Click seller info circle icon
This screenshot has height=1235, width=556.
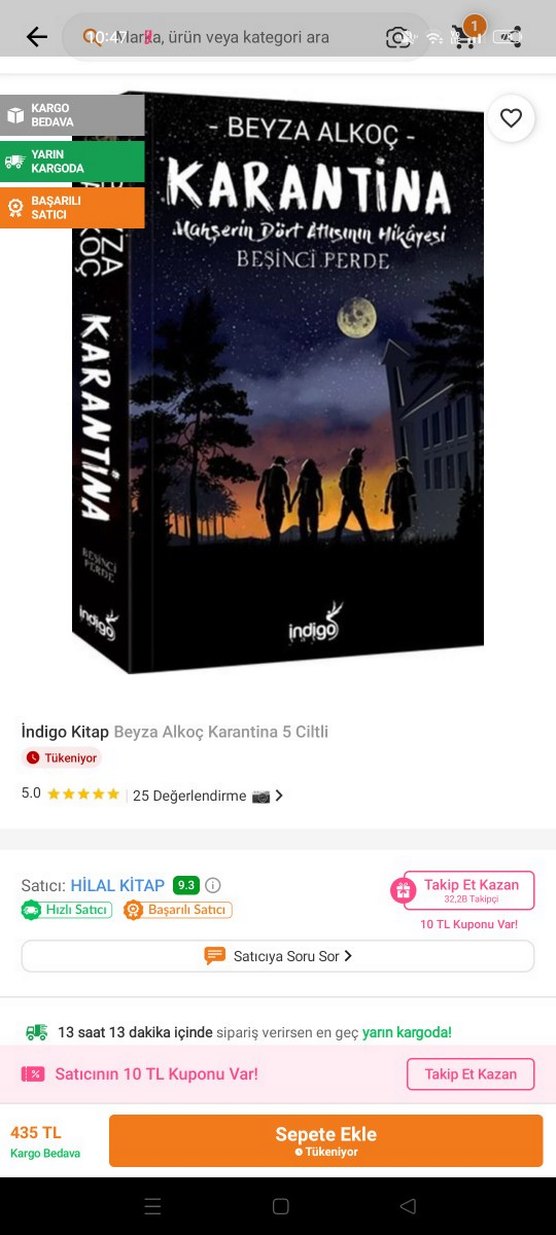(x=213, y=885)
